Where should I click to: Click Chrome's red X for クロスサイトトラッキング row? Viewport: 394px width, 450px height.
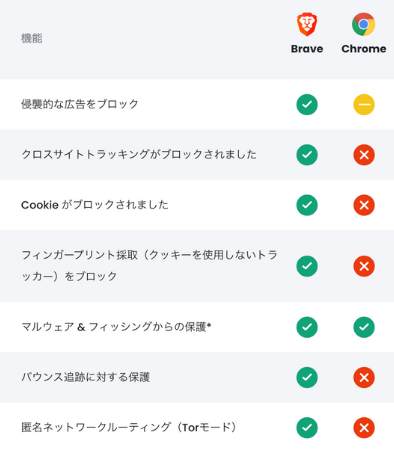point(364,155)
